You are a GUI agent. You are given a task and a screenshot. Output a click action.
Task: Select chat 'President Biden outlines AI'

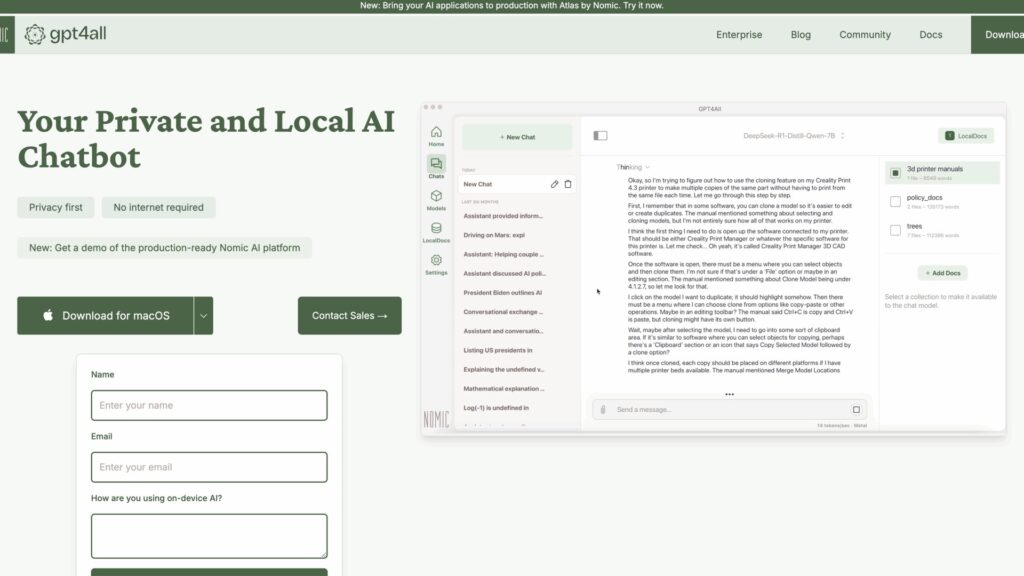(x=502, y=293)
